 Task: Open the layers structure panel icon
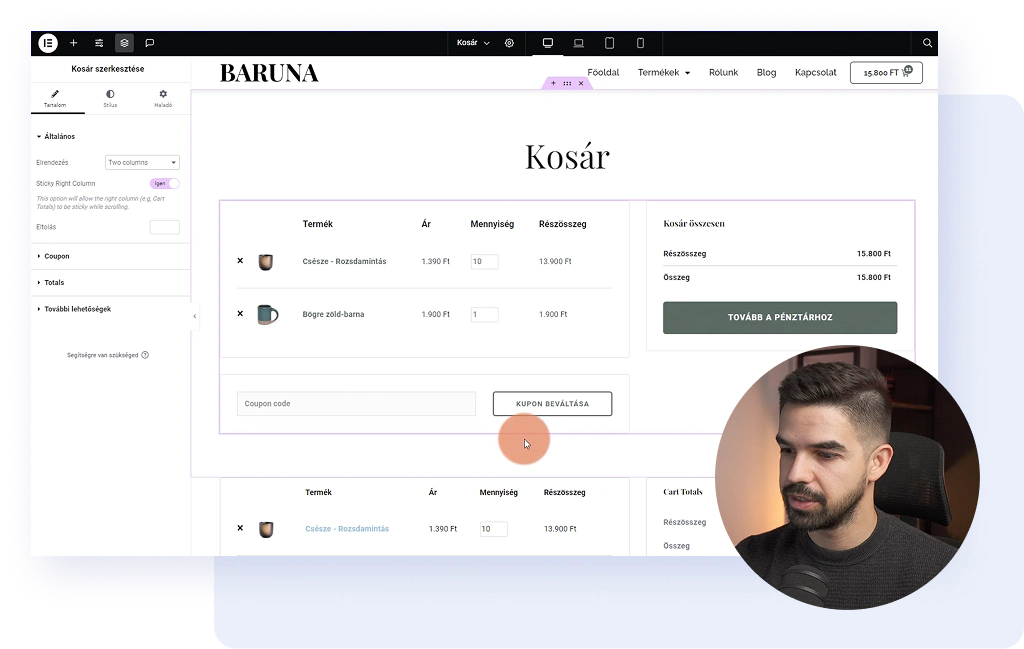click(124, 43)
